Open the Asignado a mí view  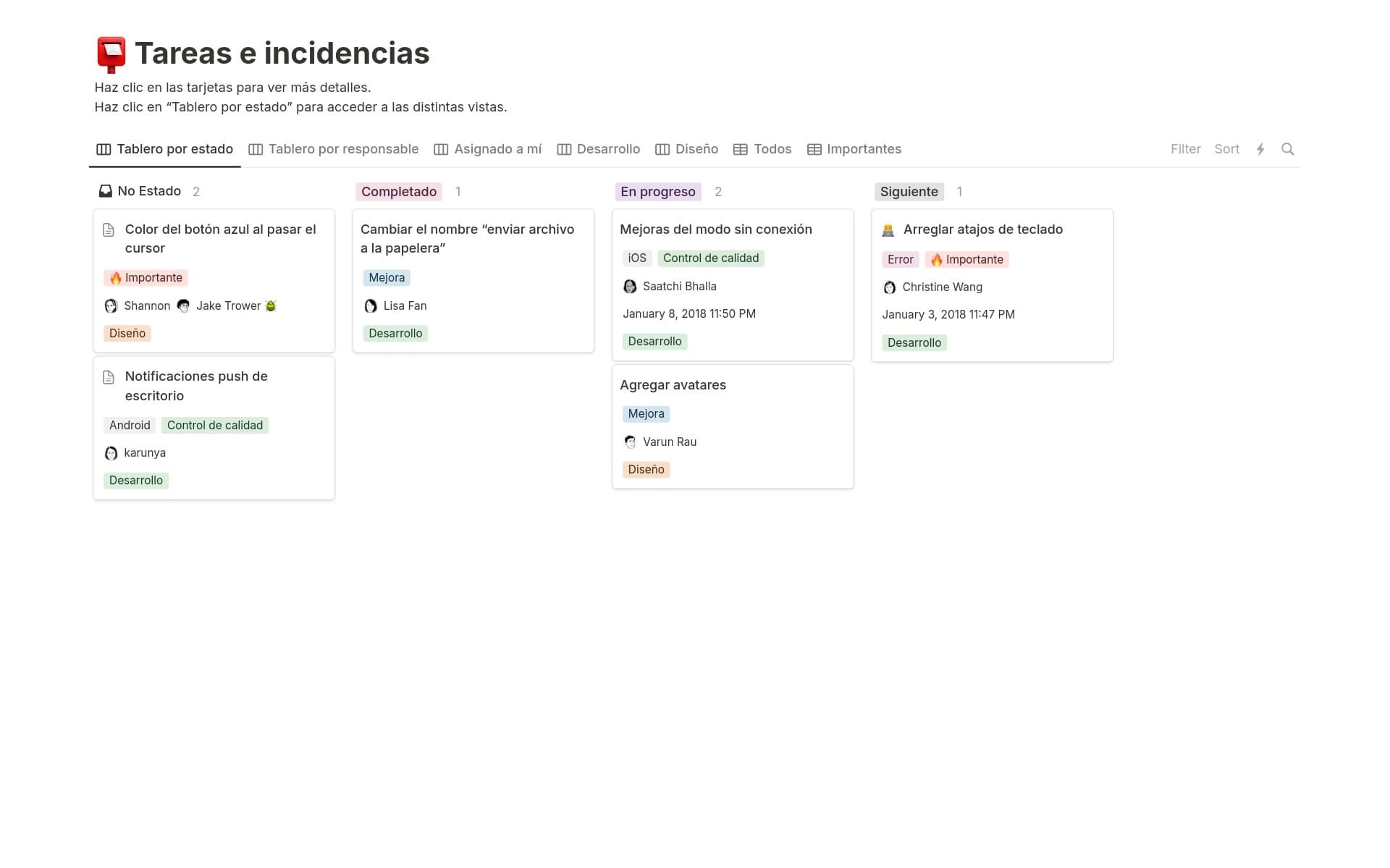coord(487,149)
